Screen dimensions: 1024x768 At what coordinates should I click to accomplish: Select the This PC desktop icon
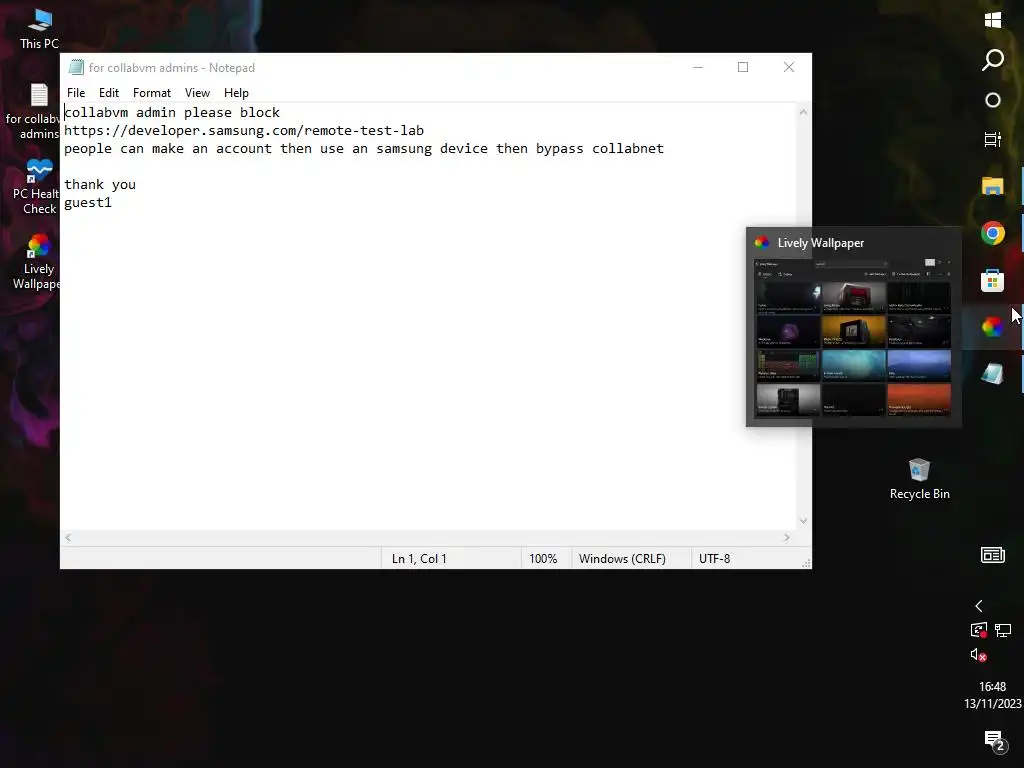39,29
